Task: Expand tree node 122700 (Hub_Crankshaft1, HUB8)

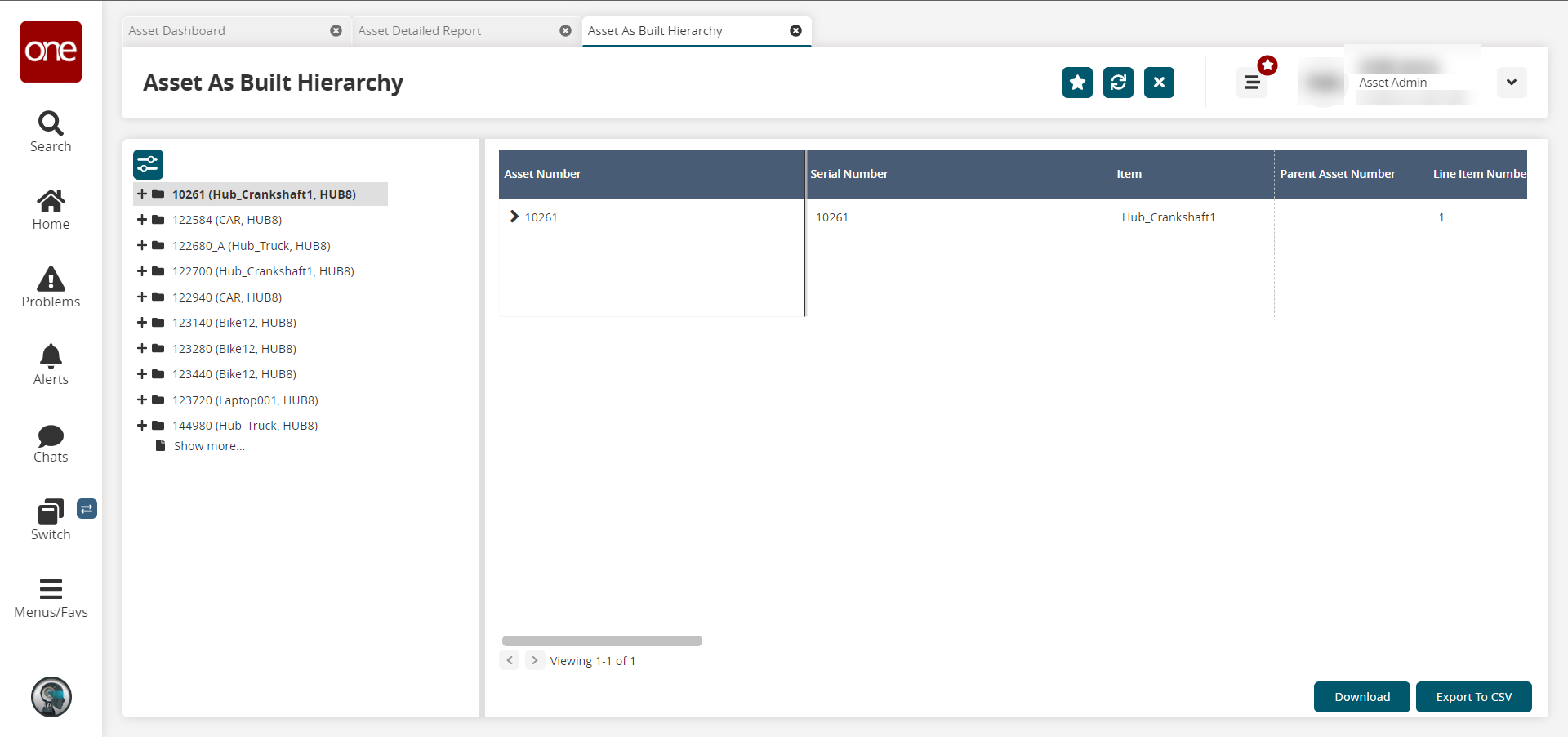Action: click(x=142, y=271)
